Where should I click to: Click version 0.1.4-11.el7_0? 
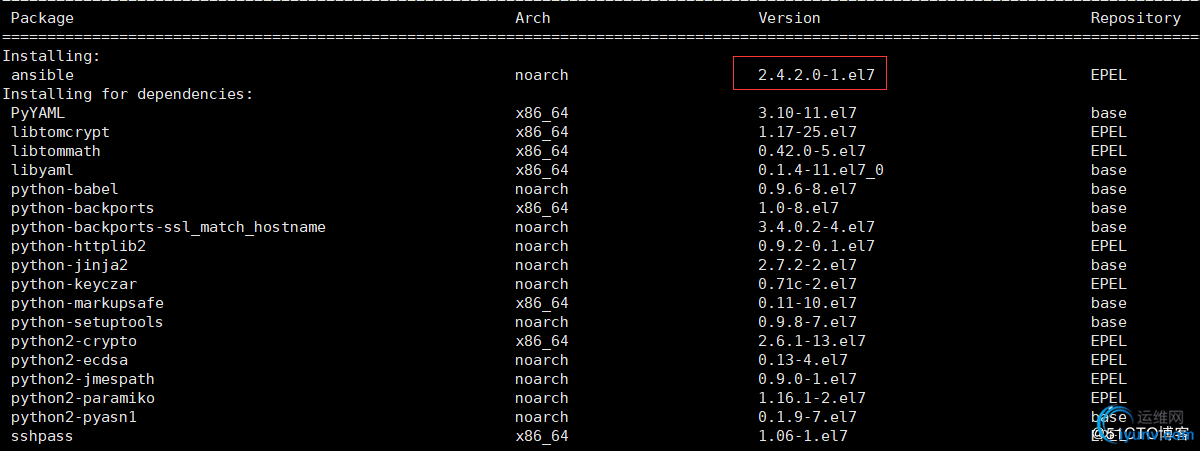821,170
